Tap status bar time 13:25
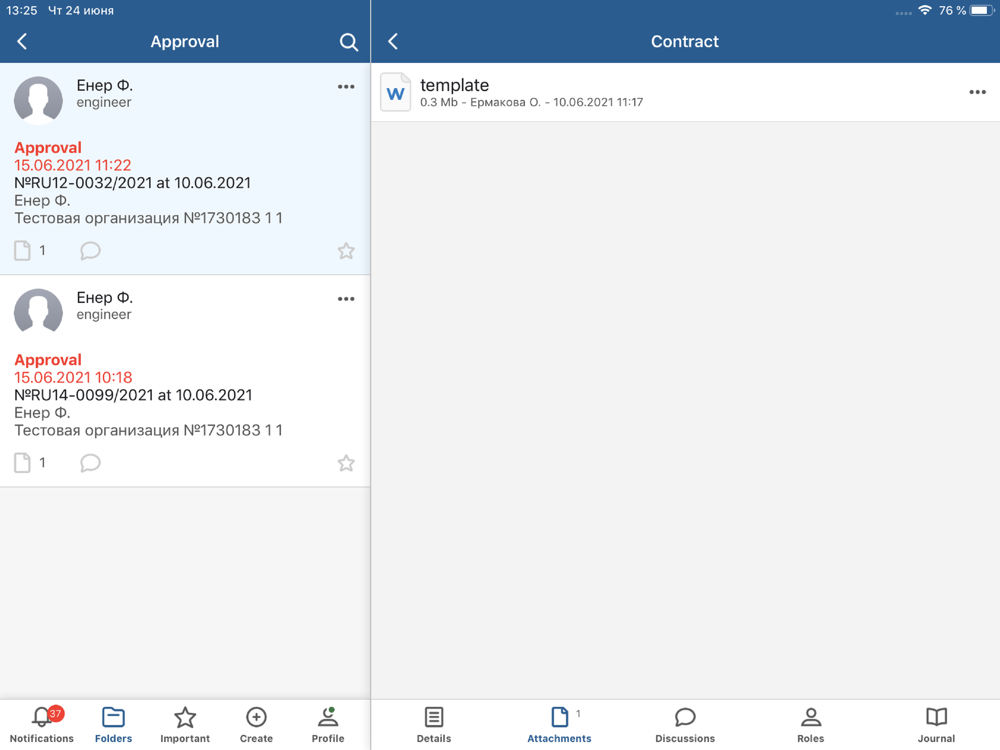The image size is (1000, 750). pos(22,10)
